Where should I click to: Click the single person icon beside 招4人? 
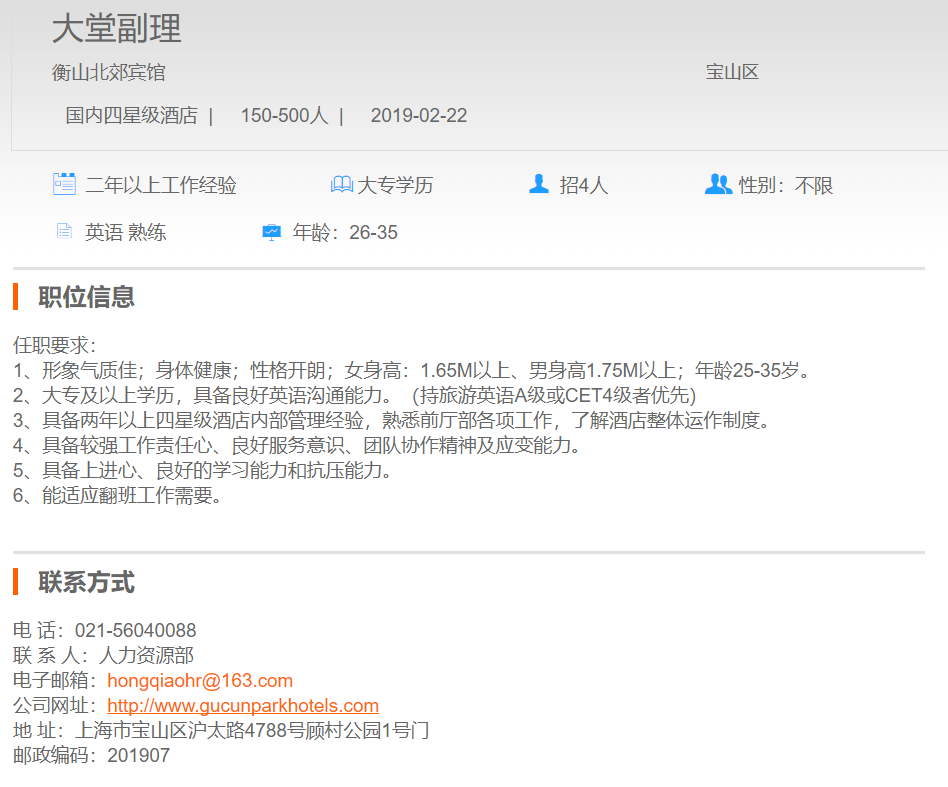coord(539,184)
